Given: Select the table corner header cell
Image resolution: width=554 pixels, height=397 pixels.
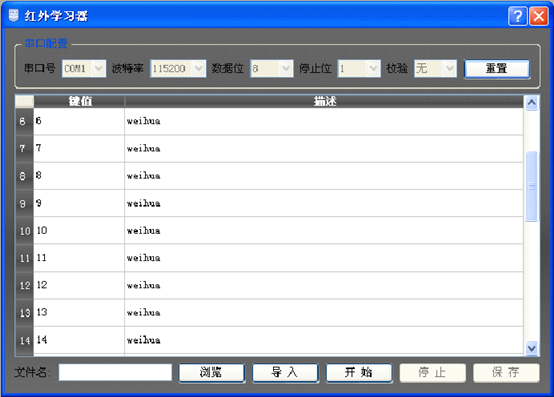Looking at the screenshot, I should pyautogui.click(x=24, y=101).
